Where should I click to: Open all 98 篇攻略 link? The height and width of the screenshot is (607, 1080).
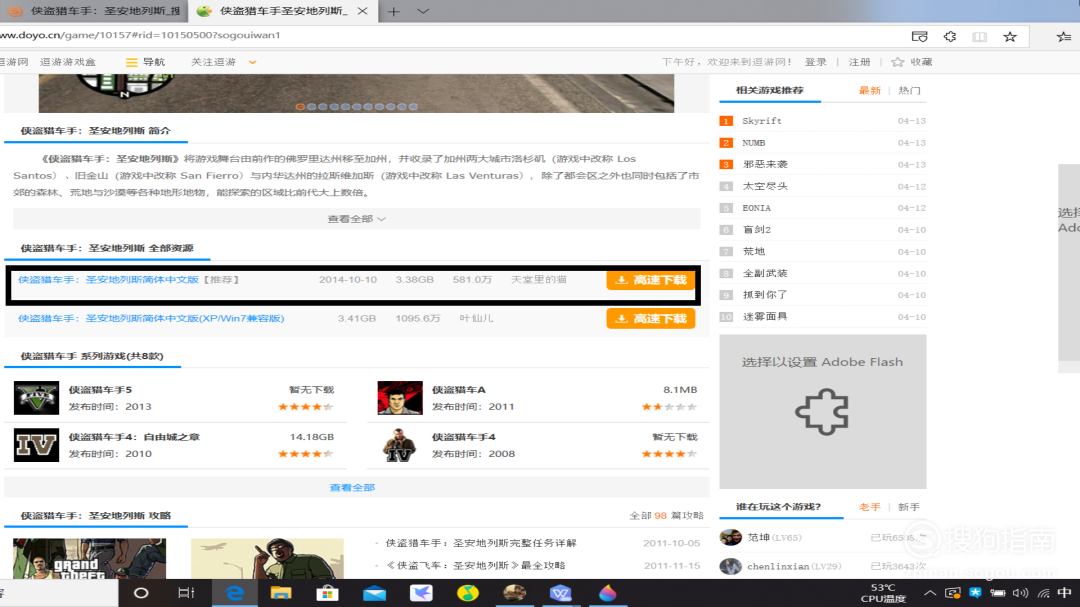pos(667,515)
